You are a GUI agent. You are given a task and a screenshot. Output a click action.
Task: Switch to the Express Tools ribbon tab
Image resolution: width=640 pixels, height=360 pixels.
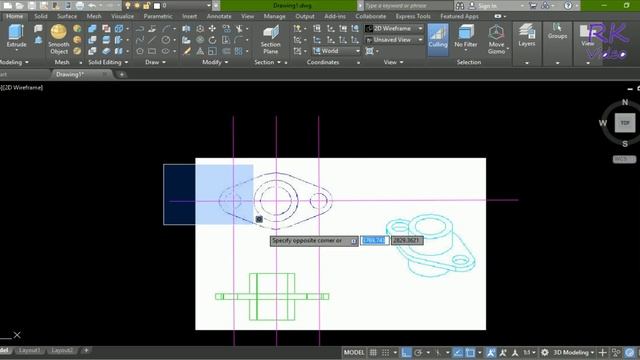click(413, 16)
